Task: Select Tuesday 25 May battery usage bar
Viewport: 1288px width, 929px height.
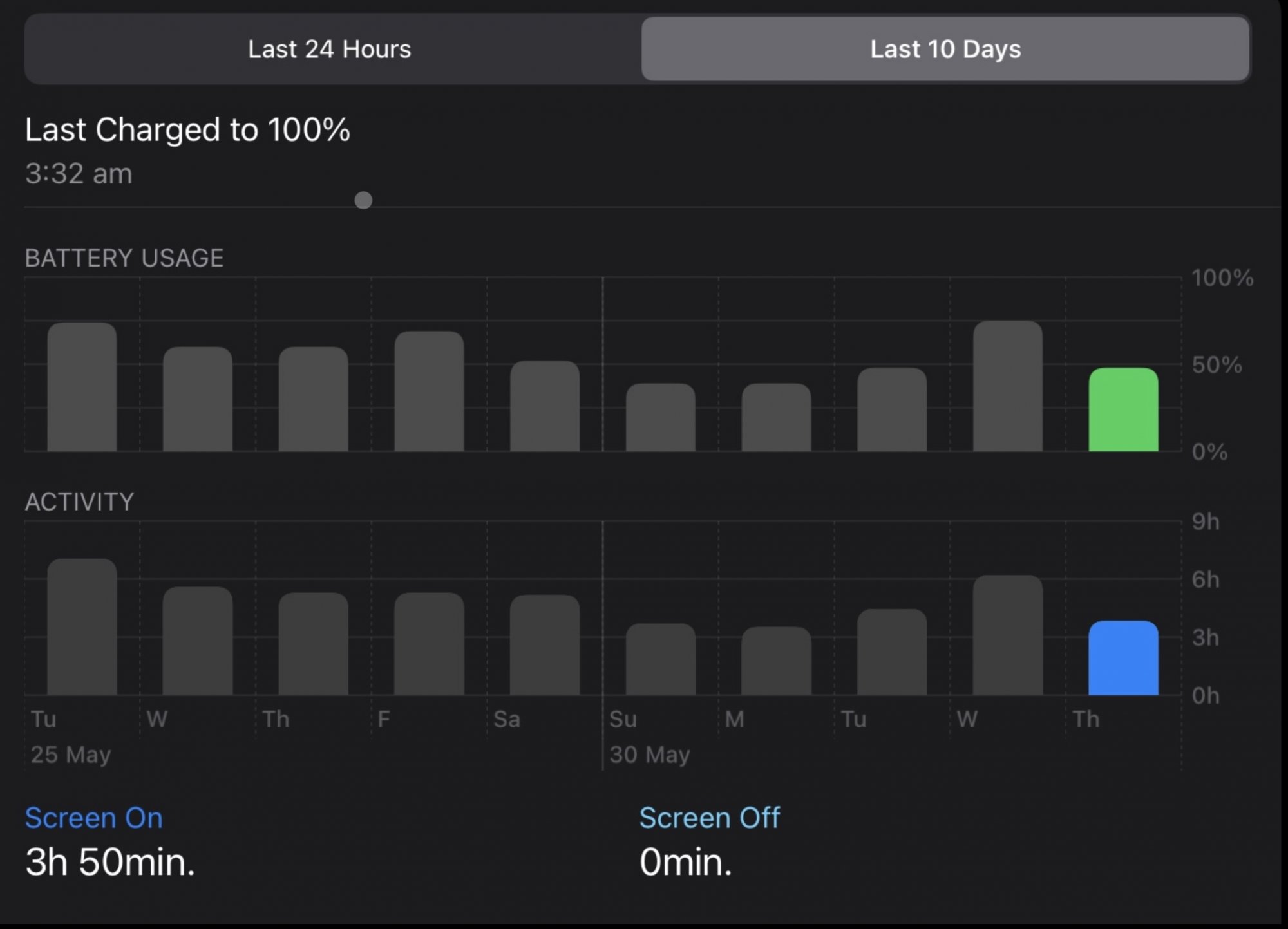Action: click(x=82, y=388)
